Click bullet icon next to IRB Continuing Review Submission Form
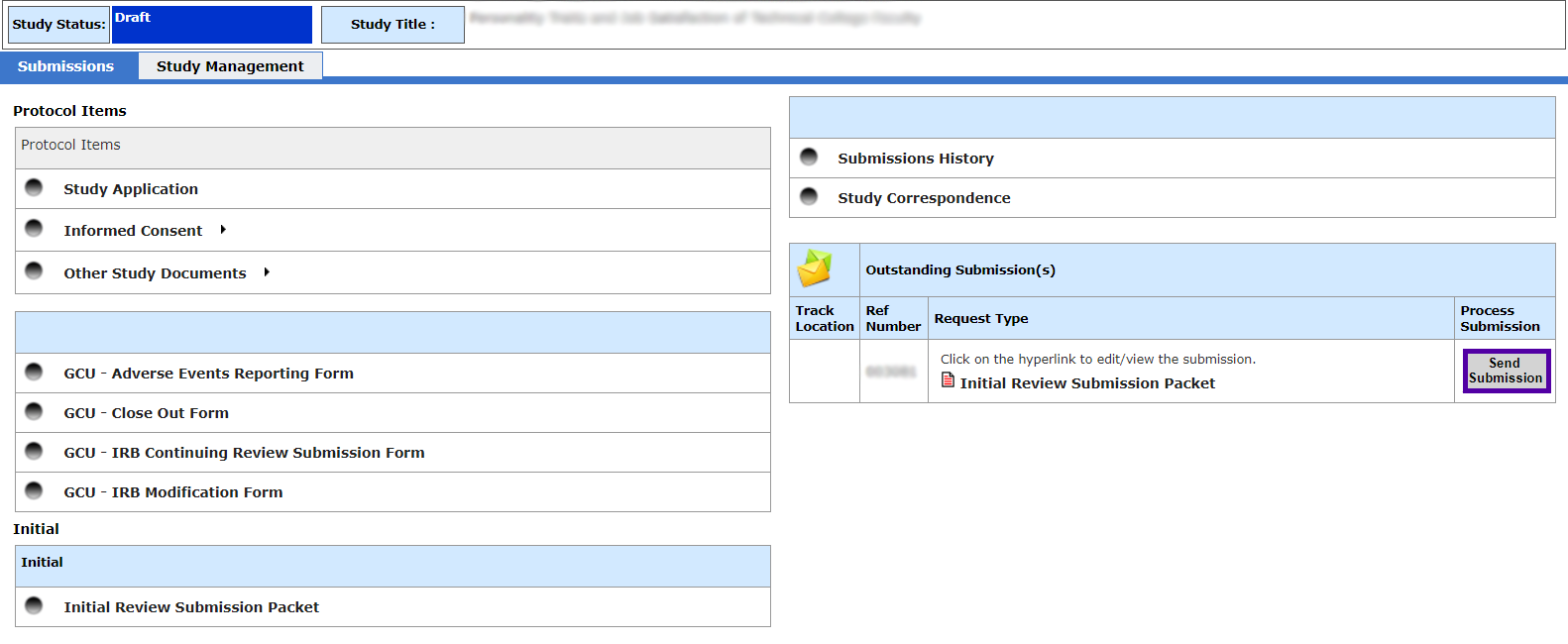Screen dimensions: 1568x644 pos(34,451)
